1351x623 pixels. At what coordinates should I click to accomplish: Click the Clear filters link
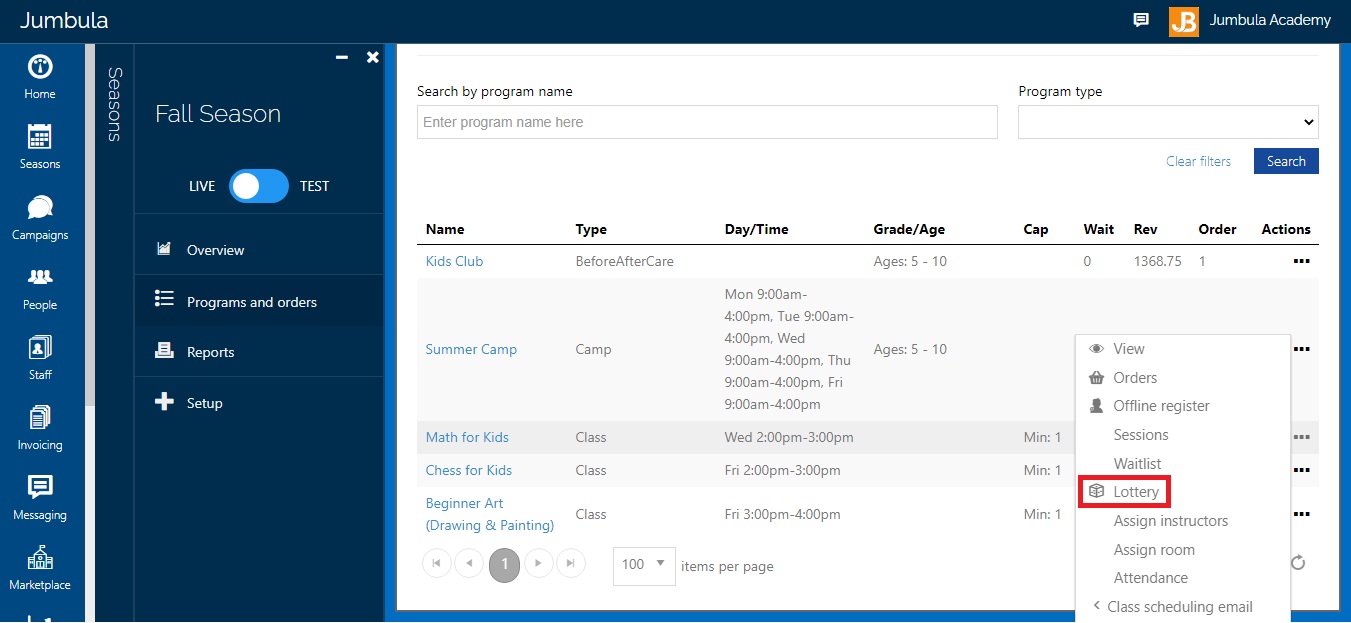point(1198,161)
